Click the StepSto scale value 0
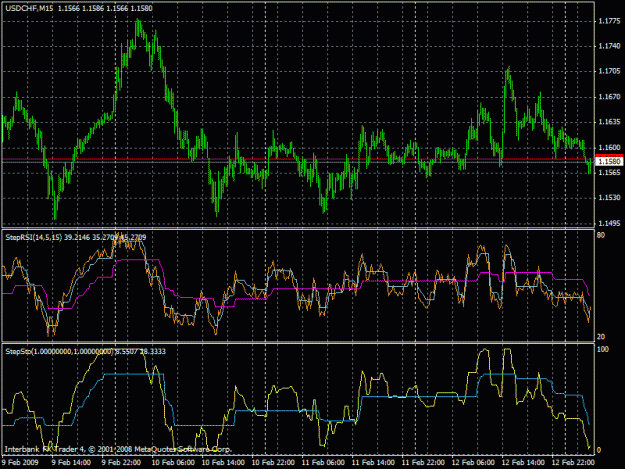The image size is (625, 469). [599, 450]
